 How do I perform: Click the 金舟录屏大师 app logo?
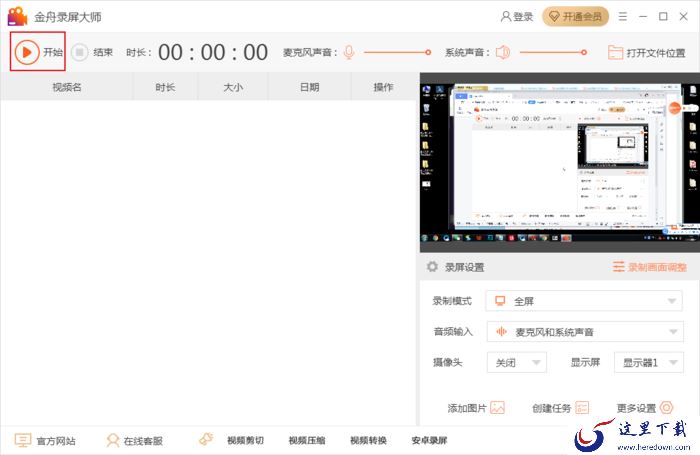[17, 17]
